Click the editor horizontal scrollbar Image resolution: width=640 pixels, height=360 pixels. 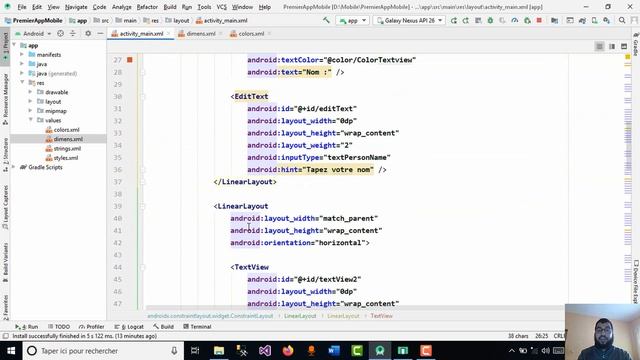(355, 308)
